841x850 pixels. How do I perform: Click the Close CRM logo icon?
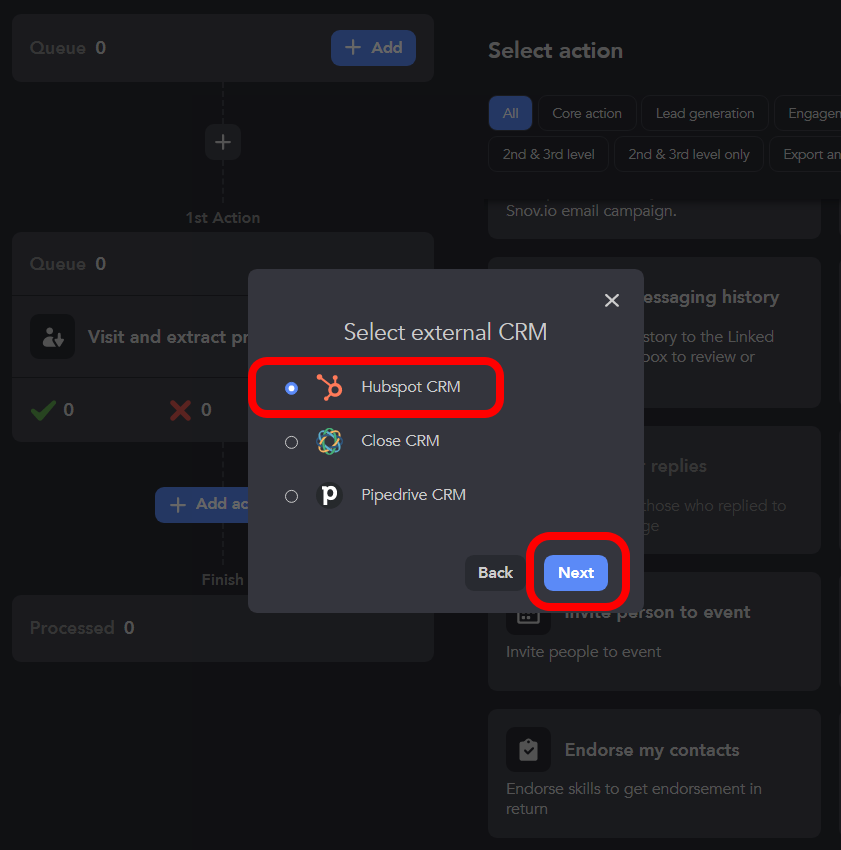click(329, 441)
